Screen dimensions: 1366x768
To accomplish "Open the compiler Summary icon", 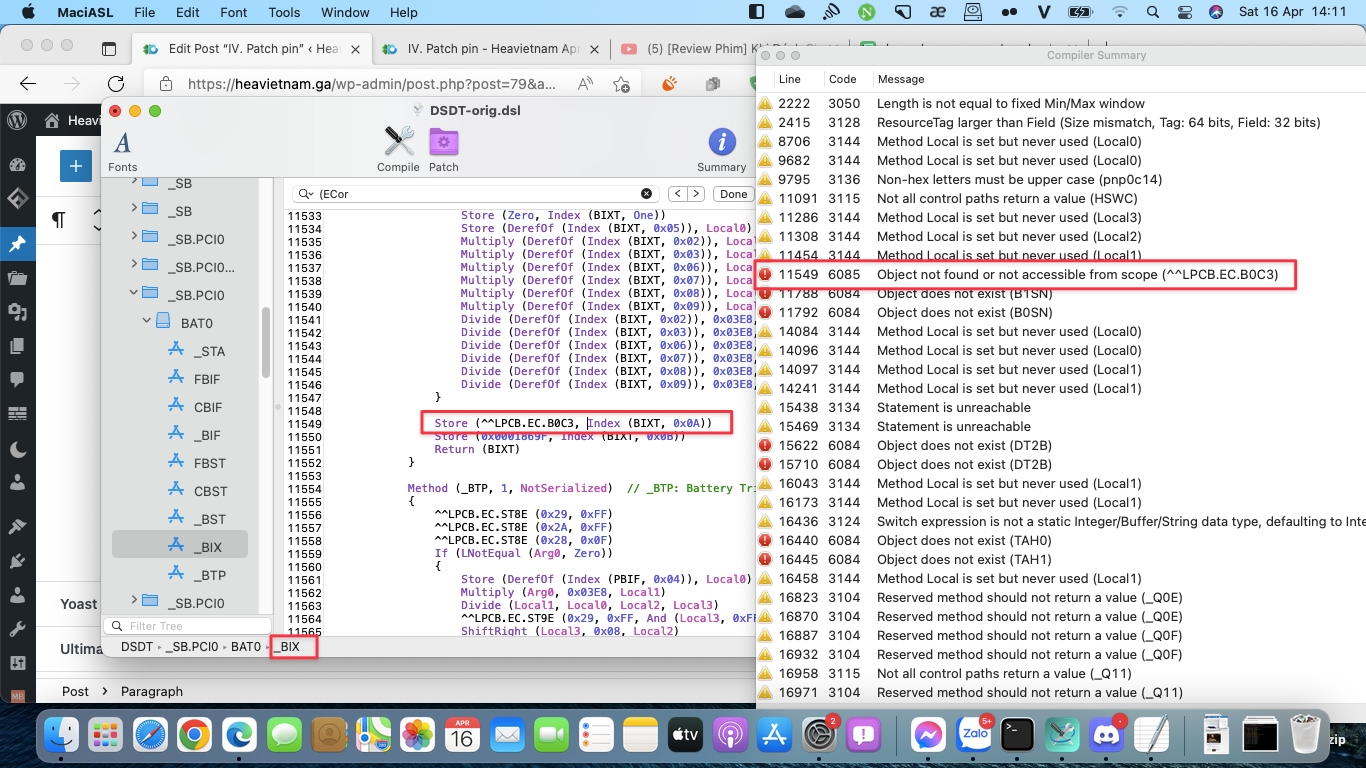I will point(721,142).
